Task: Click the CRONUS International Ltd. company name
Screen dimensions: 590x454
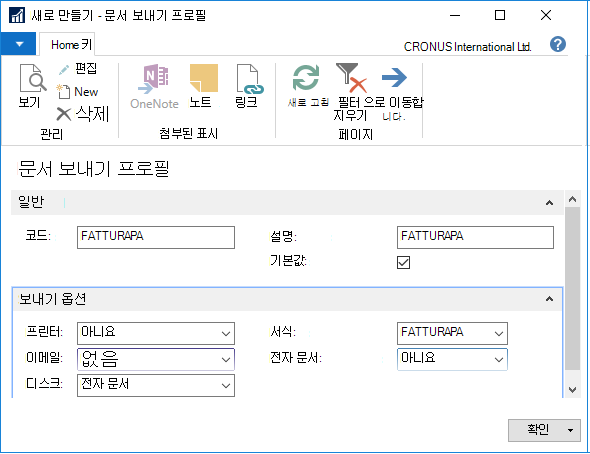Action: coord(467,47)
